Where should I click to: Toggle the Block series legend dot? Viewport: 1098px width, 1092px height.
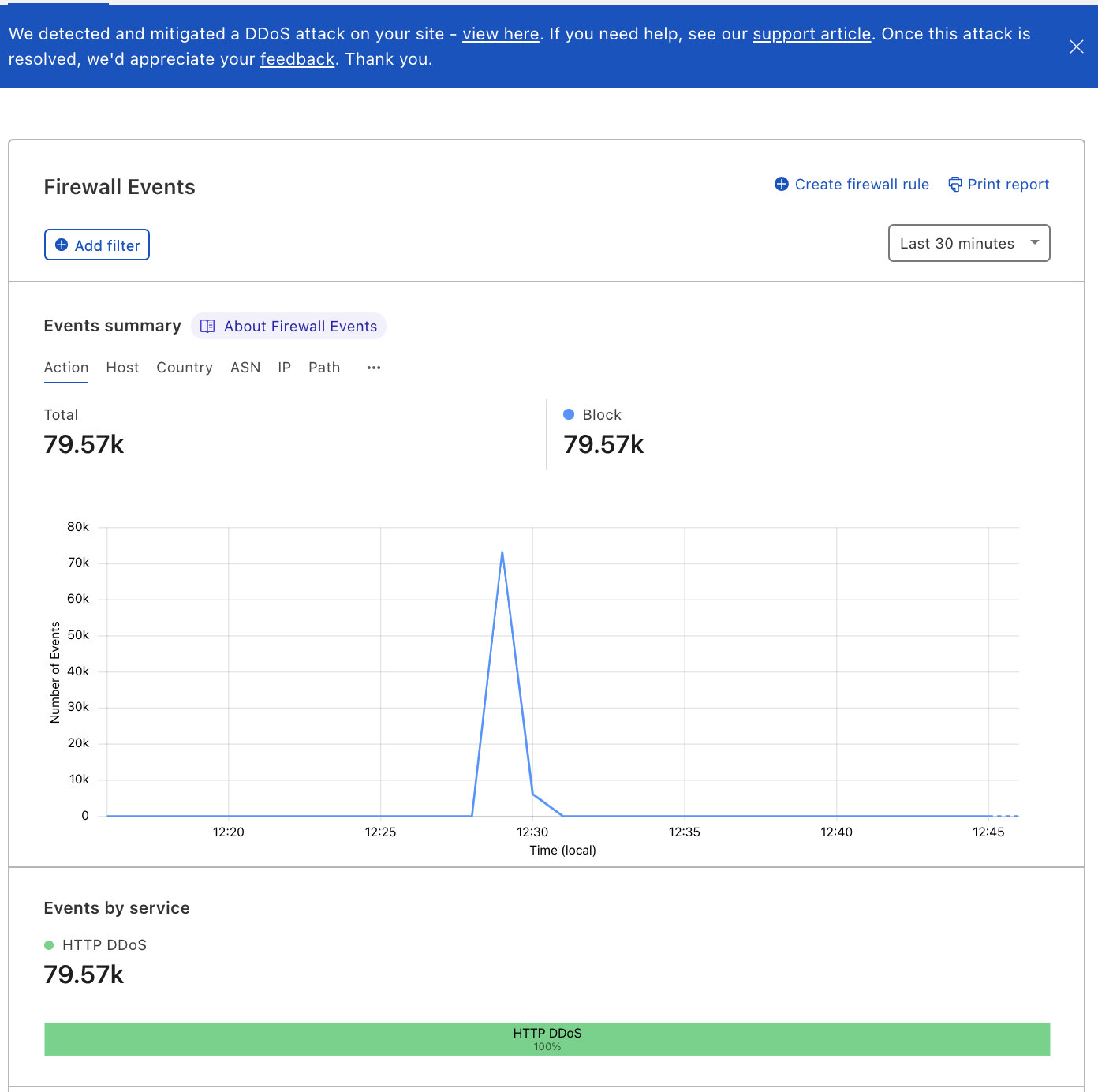click(x=569, y=414)
